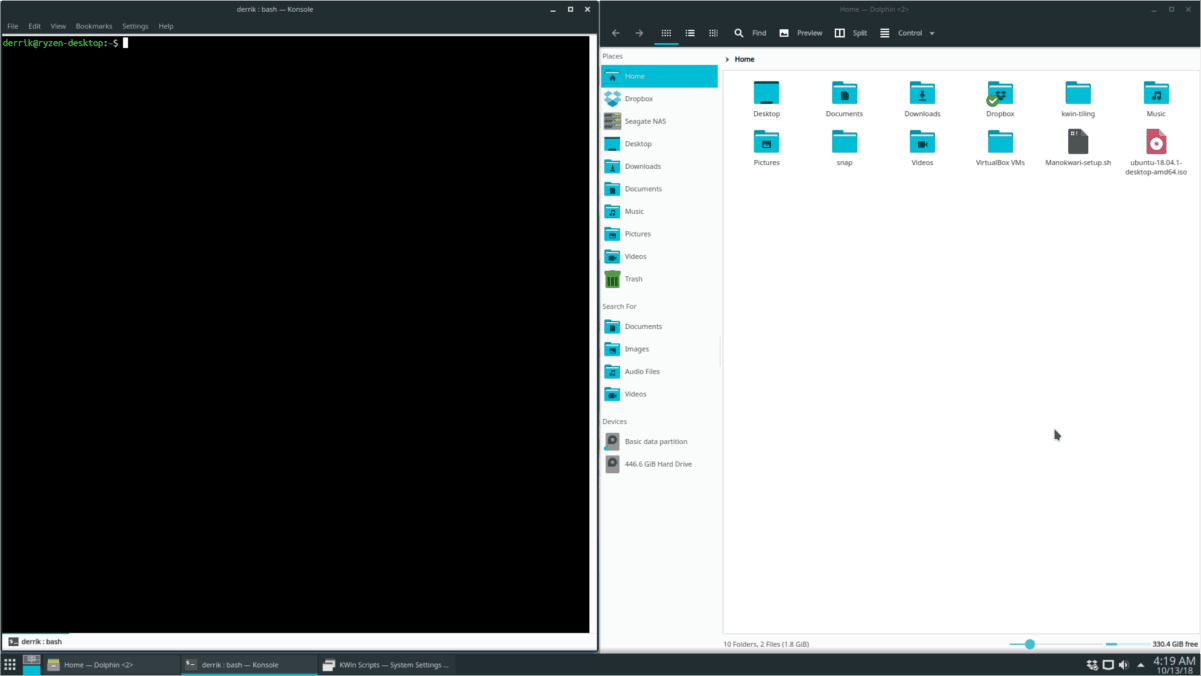Screen dimensions: 1201x676
Task: Open Documents entry under Places heading
Action: tap(660, 189)
